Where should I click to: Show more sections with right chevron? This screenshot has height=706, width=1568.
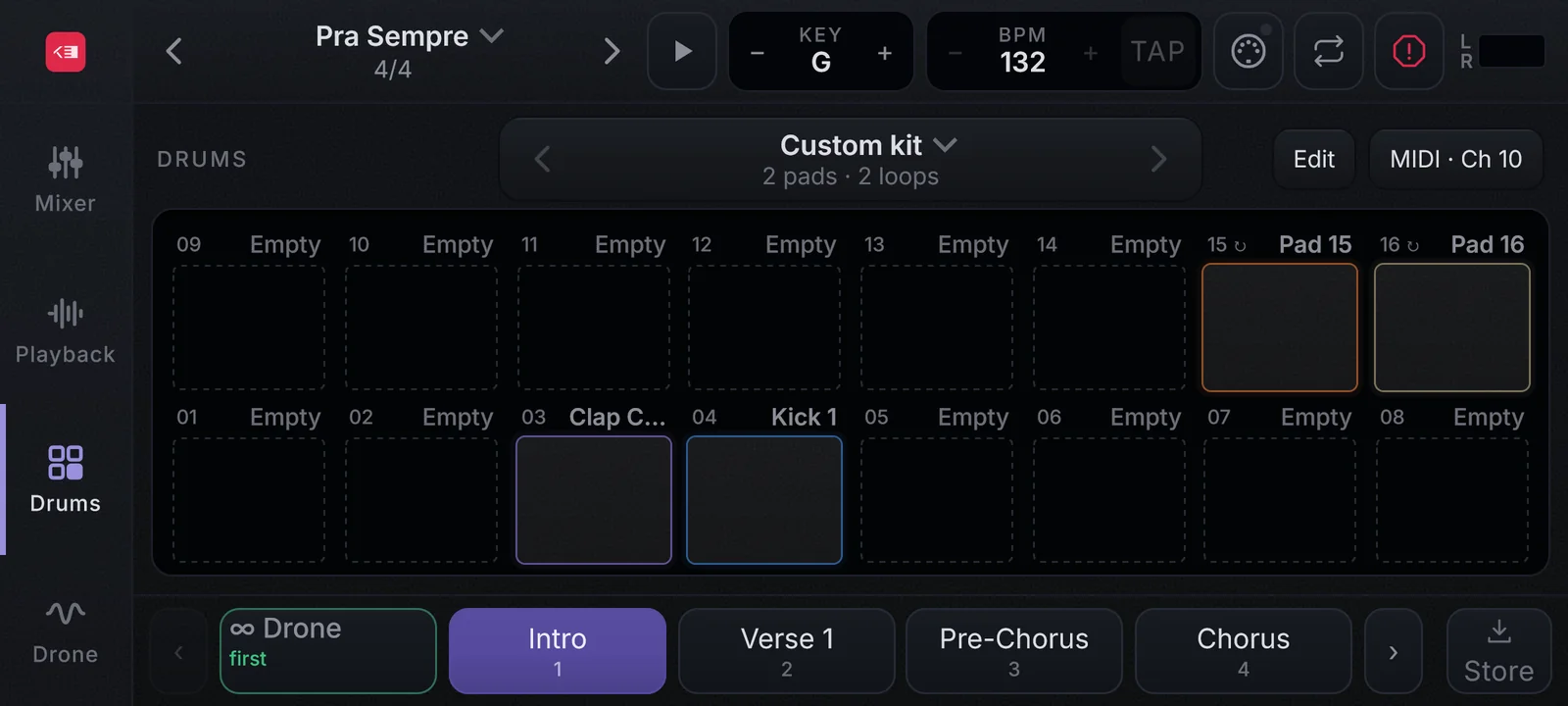coord(1394,651)
